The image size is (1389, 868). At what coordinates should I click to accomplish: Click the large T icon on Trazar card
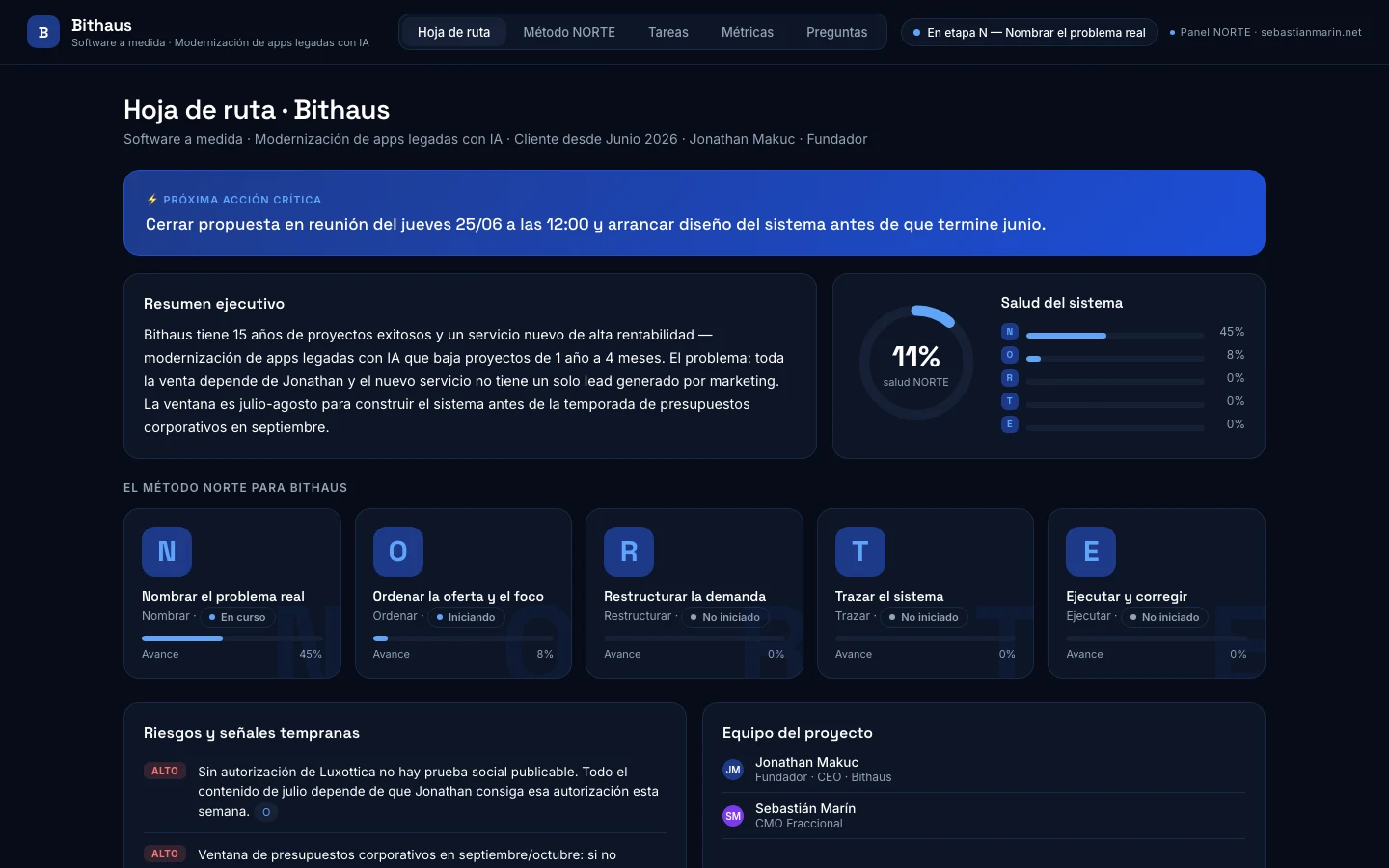(860, 552)
